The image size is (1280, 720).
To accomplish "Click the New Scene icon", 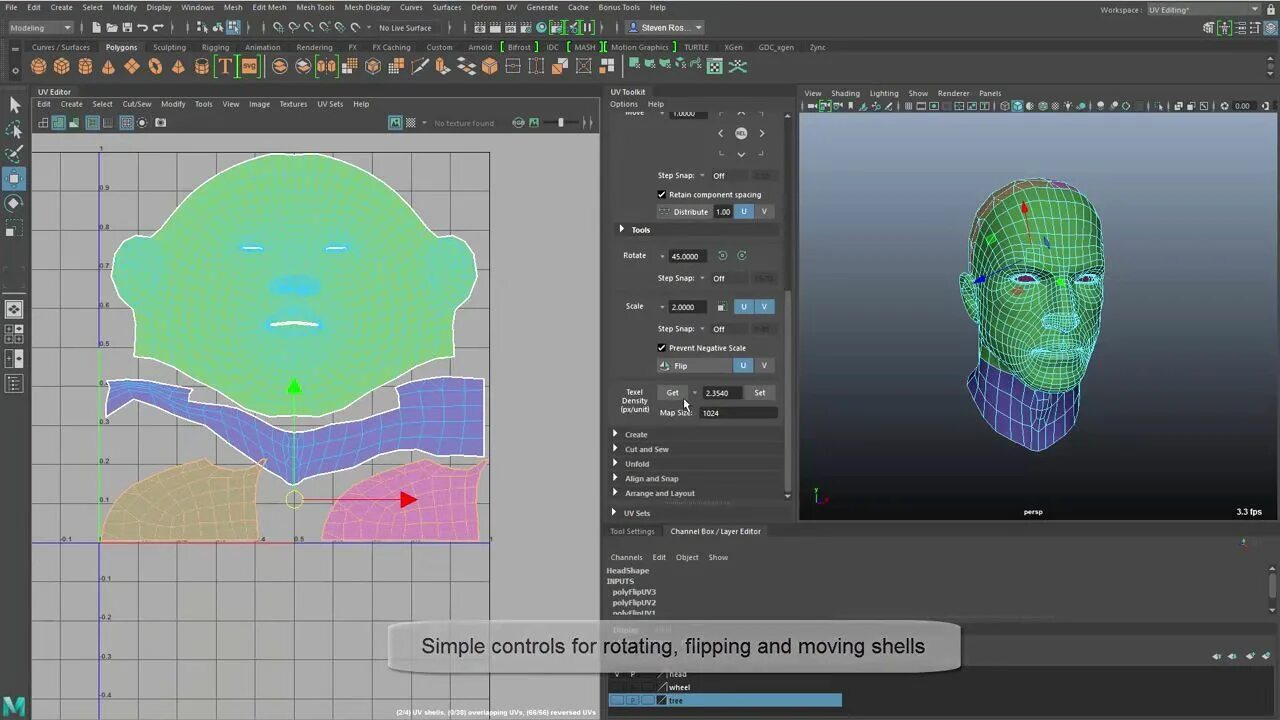I will pos(97,27).
